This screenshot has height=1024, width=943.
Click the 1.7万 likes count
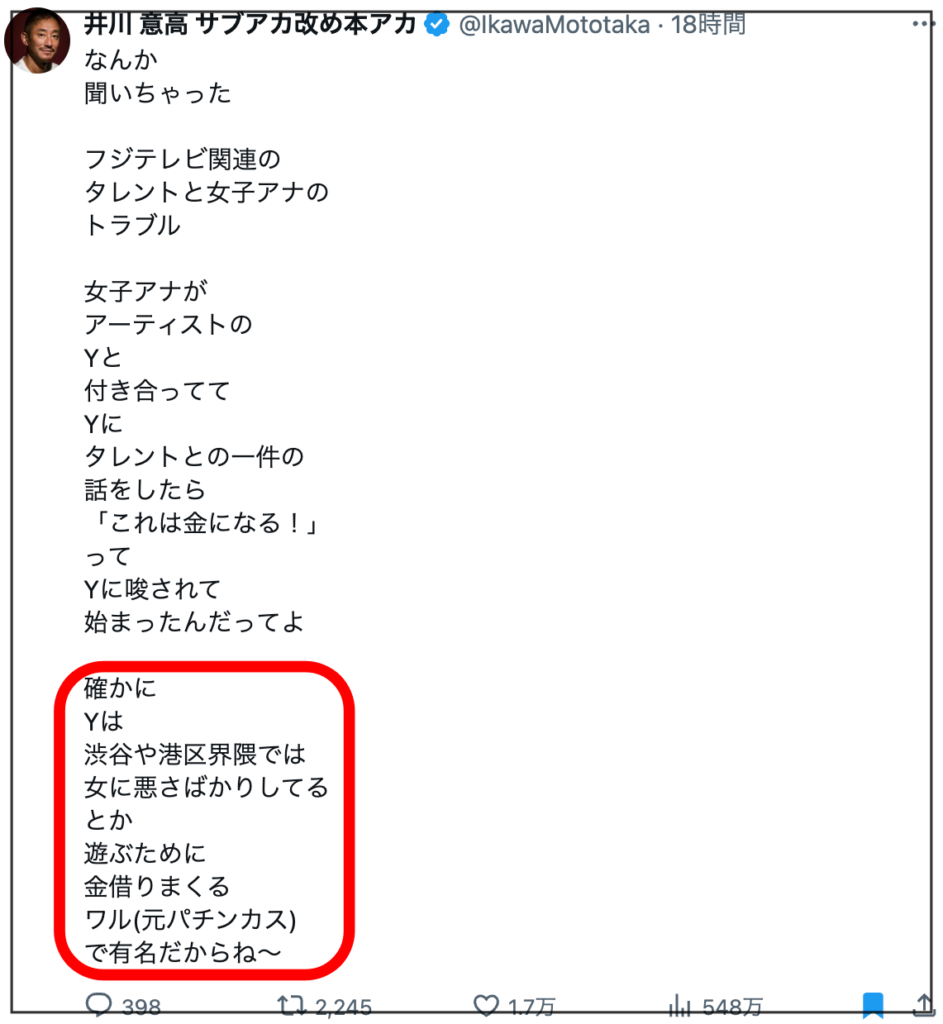[532, 1007]
